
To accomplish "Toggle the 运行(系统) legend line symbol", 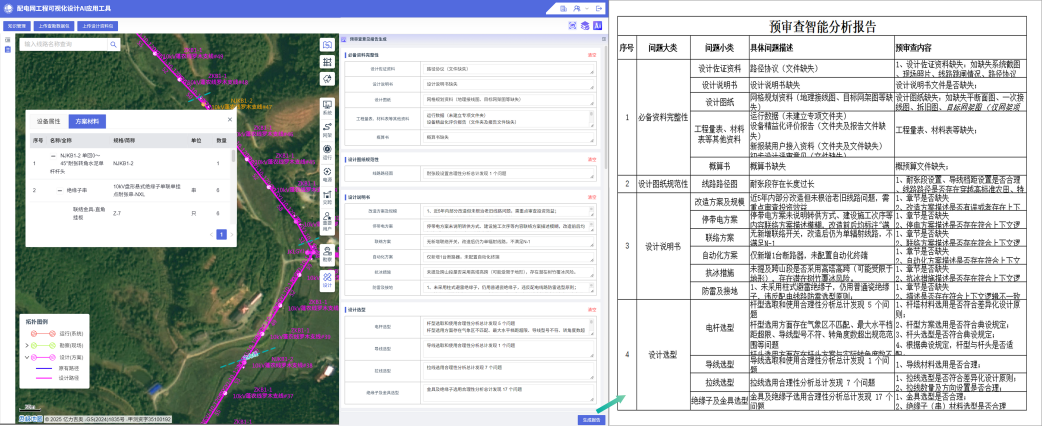I will point(44,332).
